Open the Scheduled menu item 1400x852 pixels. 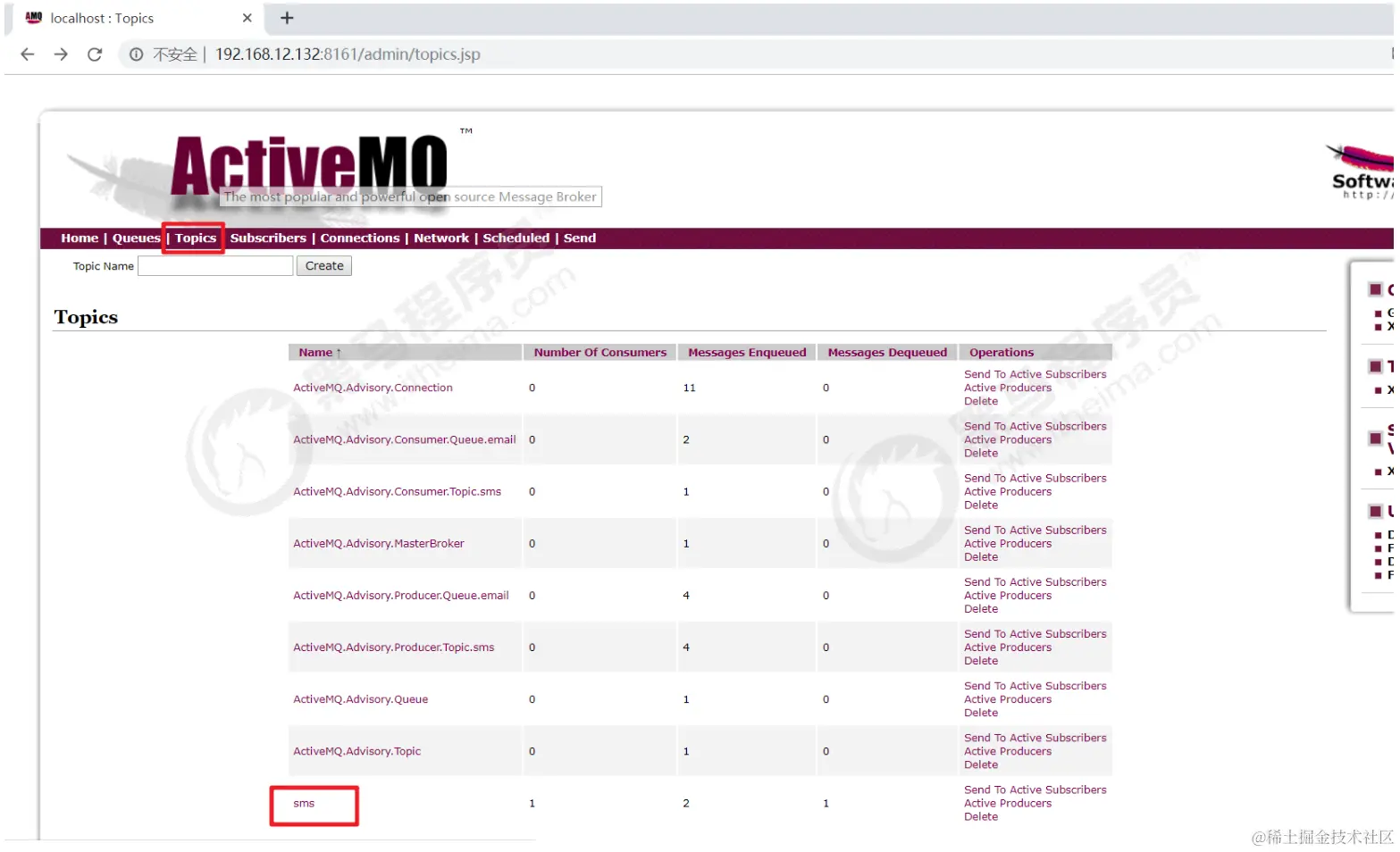pyautogui.click(x=516, y=238)
